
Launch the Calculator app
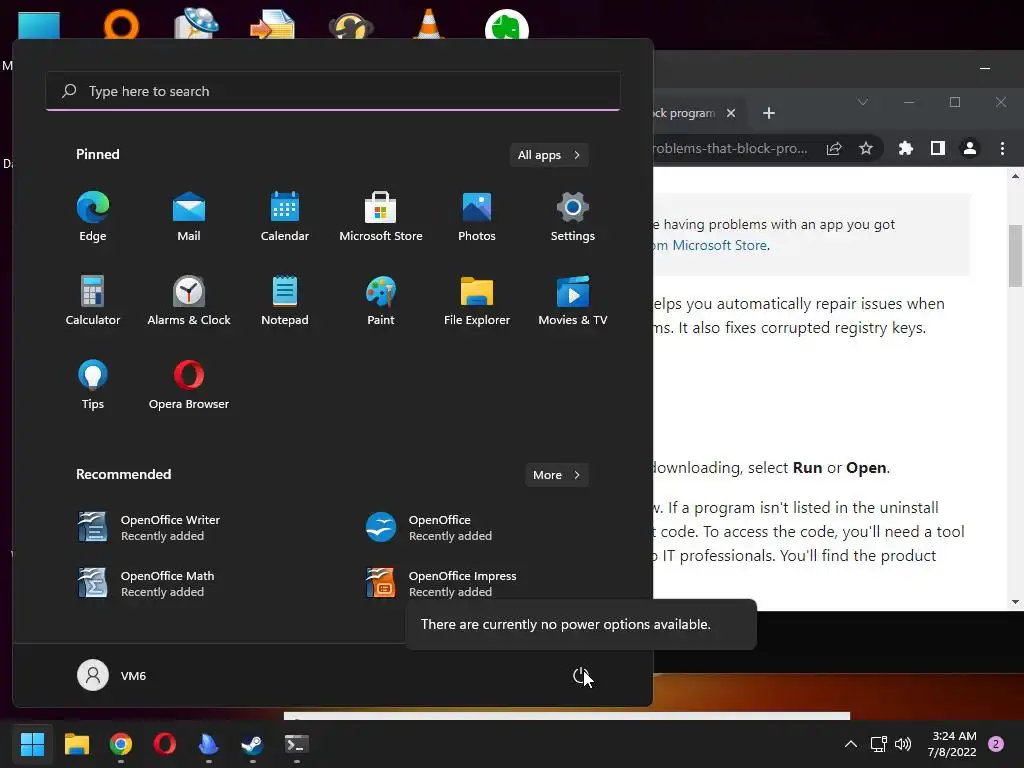(93, 301)
